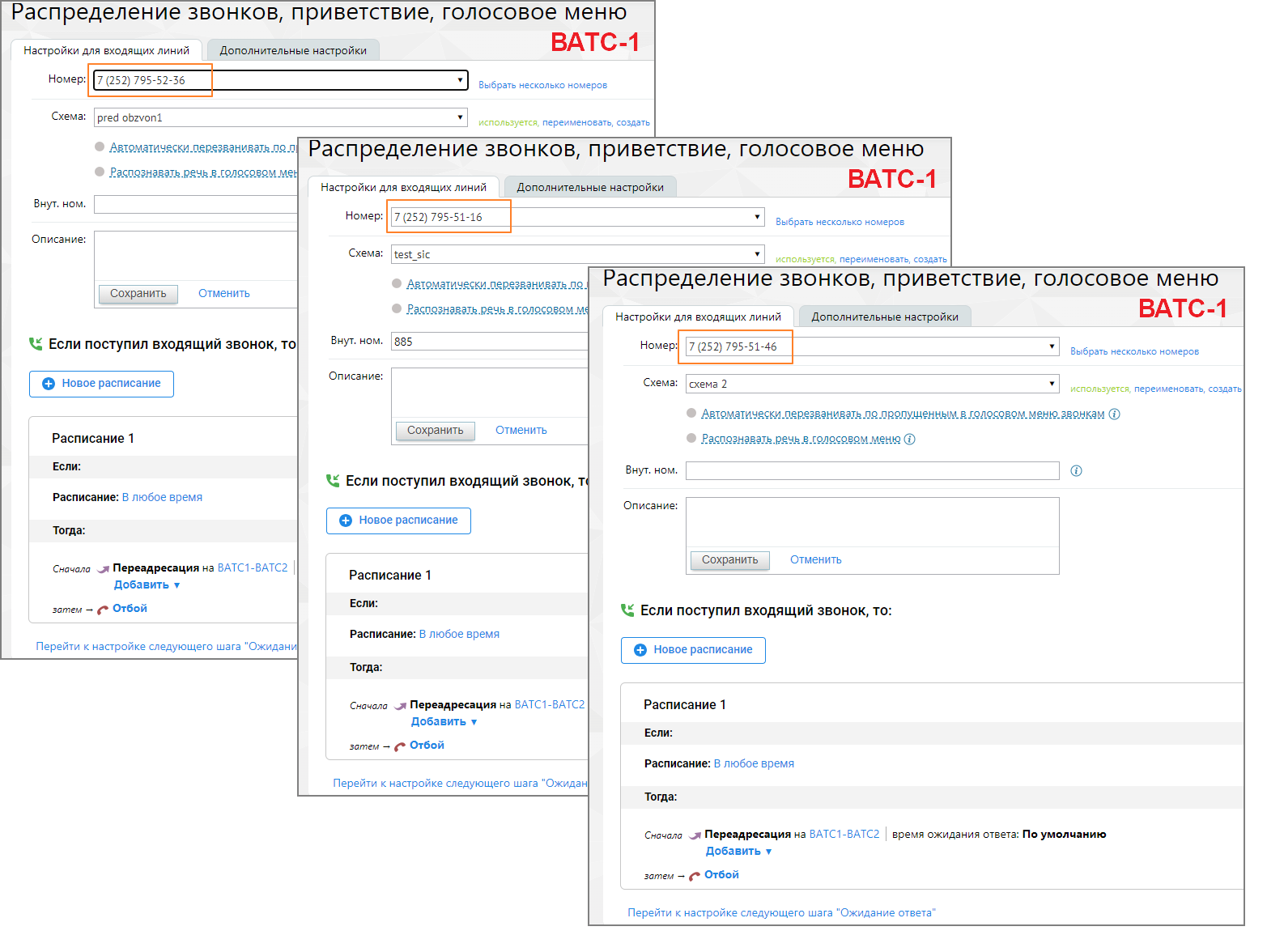
Task: Open the number dropdown showing 7 (252) 795-52-36
Action: [x=281, y=80]
